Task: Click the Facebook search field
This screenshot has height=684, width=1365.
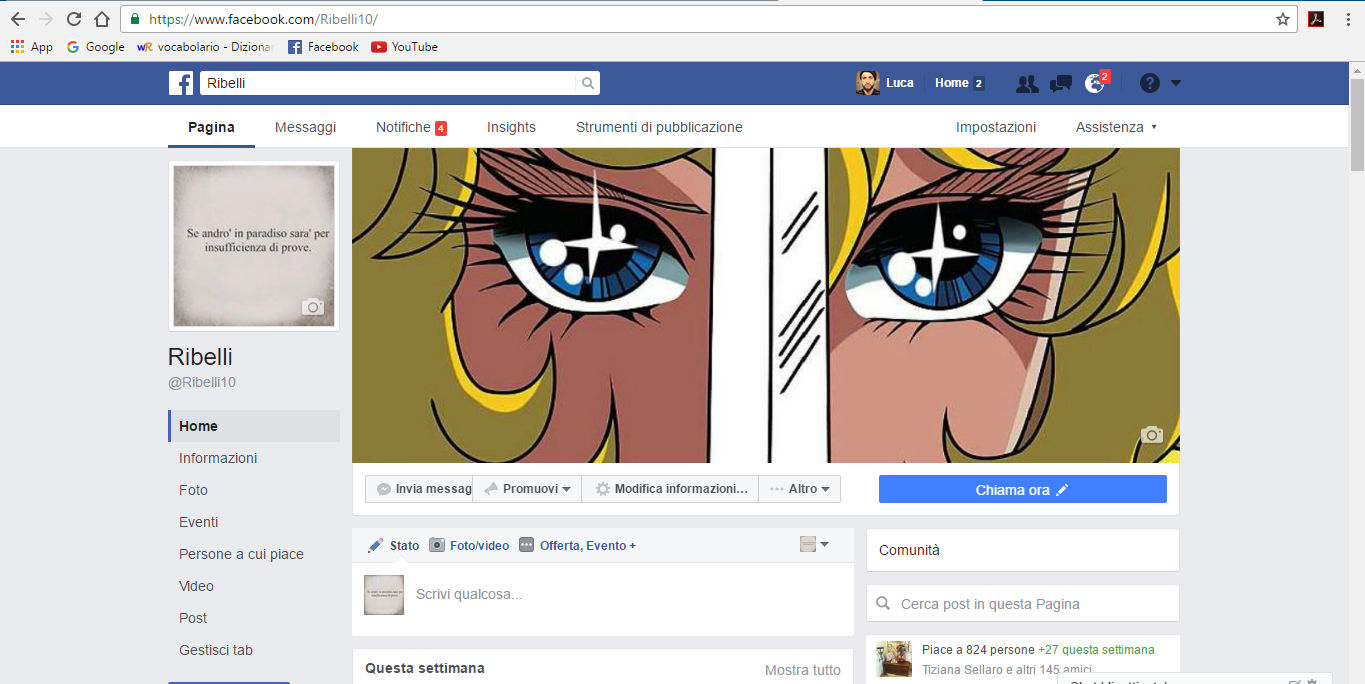Action: pos(388,83)
